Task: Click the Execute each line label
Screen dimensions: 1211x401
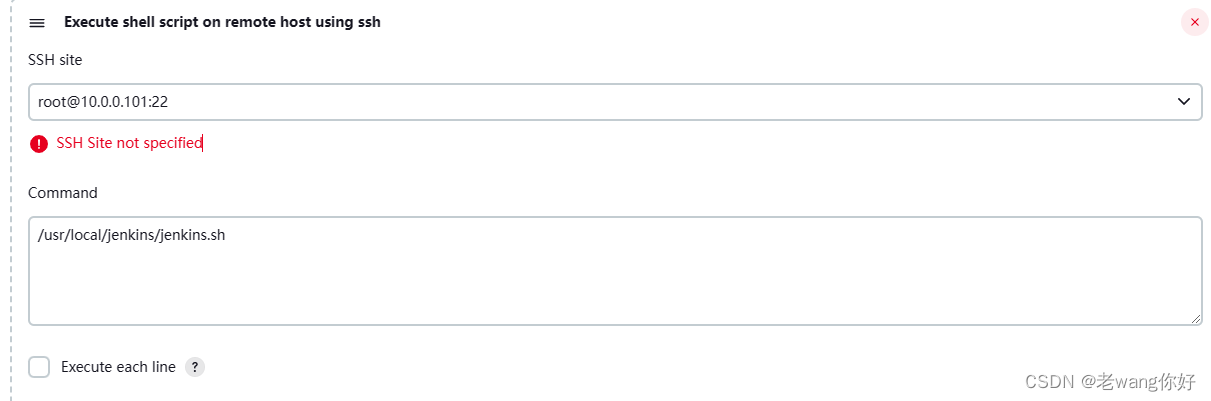Action: coord(118,367)
